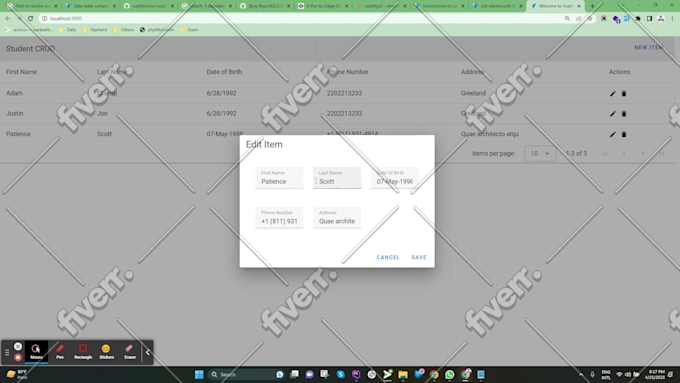Viewport: 680px width, 383px height.
Task: Go to the previous table page
Action: [x=624, y=154]
